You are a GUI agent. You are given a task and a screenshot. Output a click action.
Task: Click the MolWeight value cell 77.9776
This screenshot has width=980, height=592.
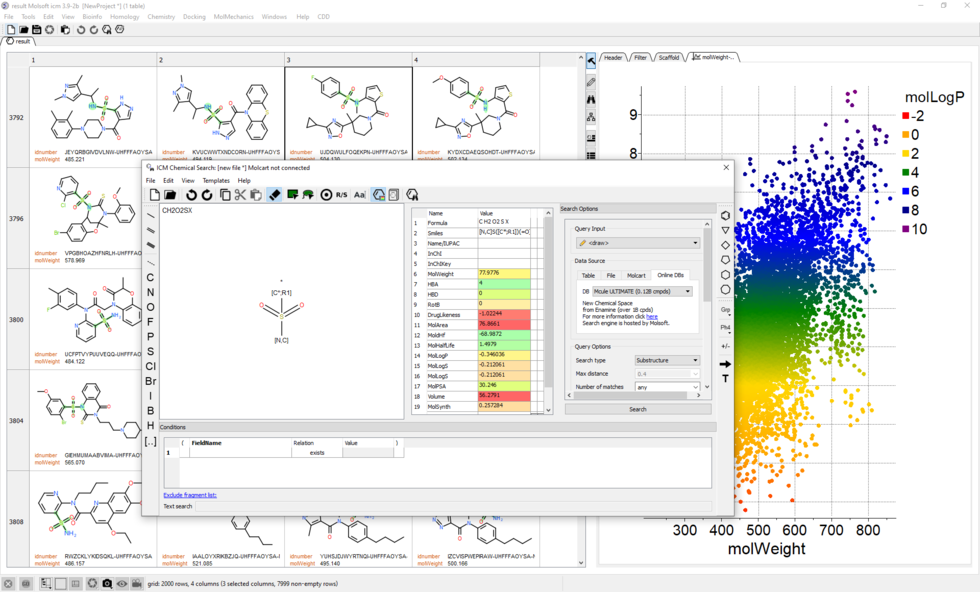[x=504, y=274]
